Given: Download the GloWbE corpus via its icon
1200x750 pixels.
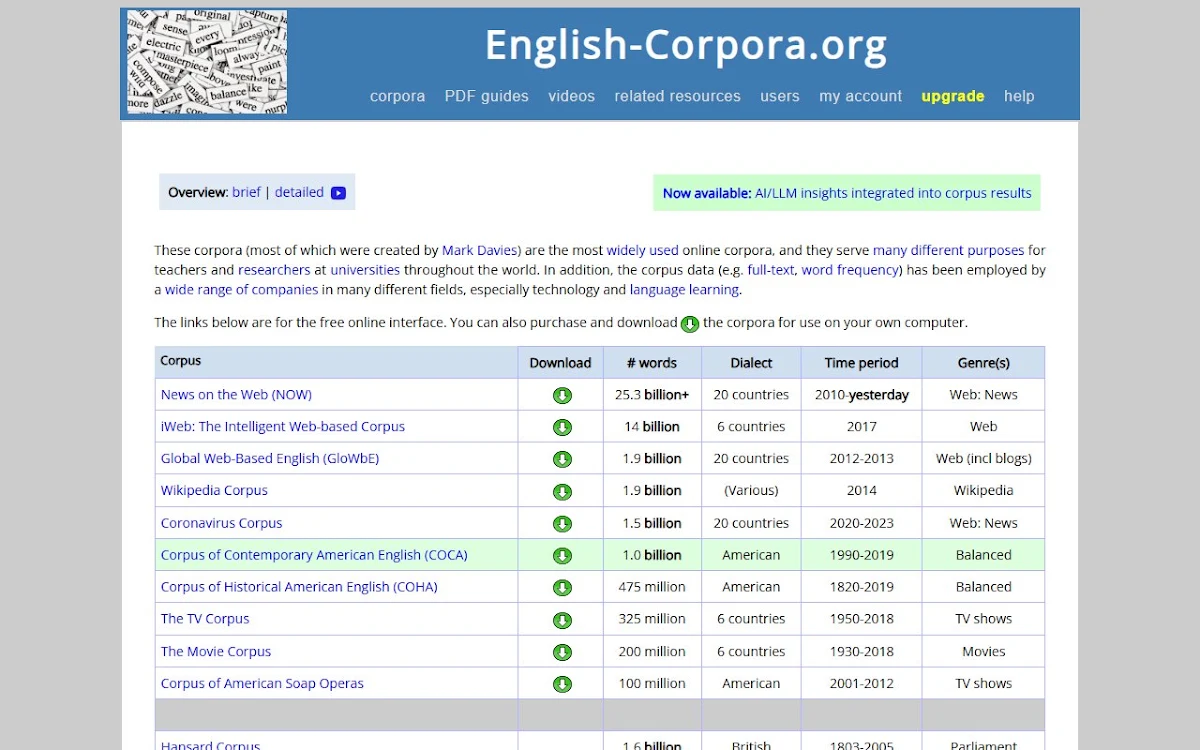Looking at the screenshot, I should coord(562,459).
